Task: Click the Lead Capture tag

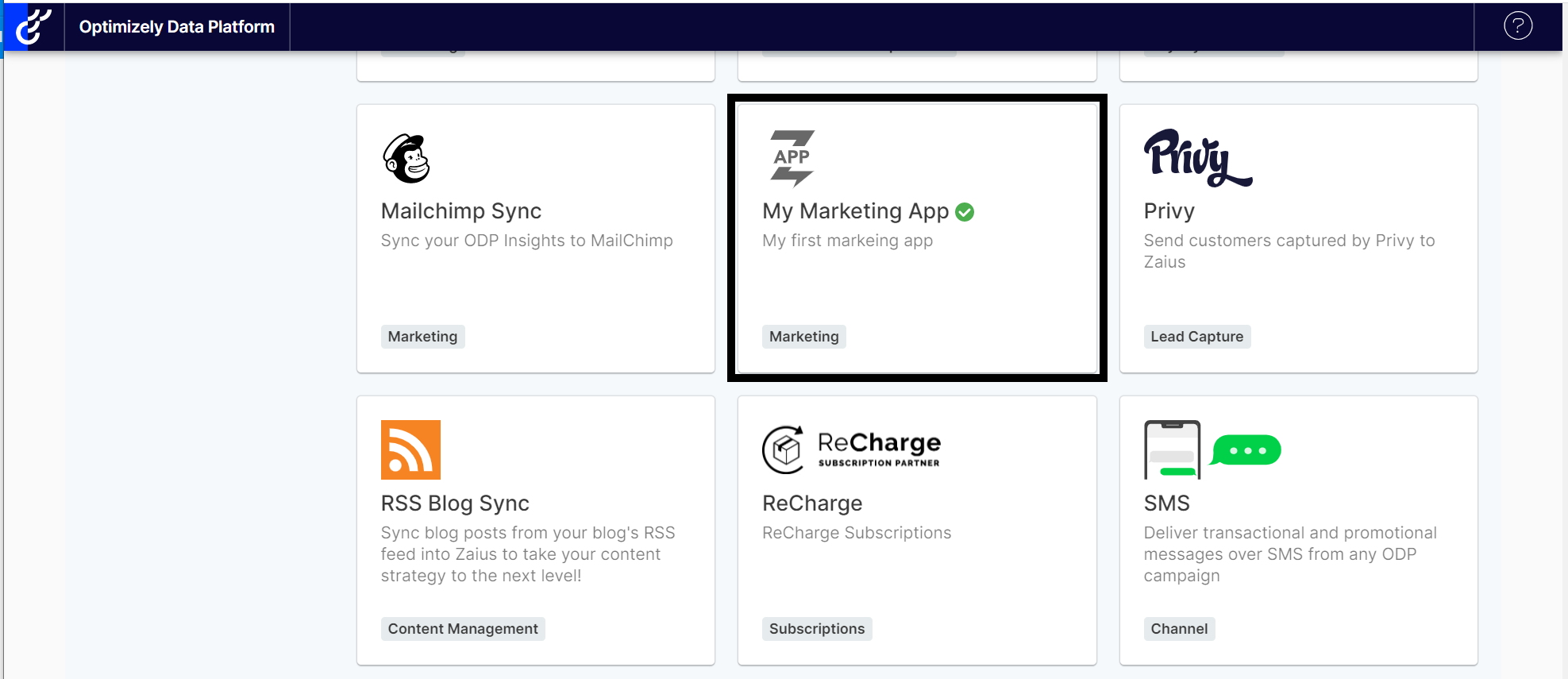Action: (1197, 337)
